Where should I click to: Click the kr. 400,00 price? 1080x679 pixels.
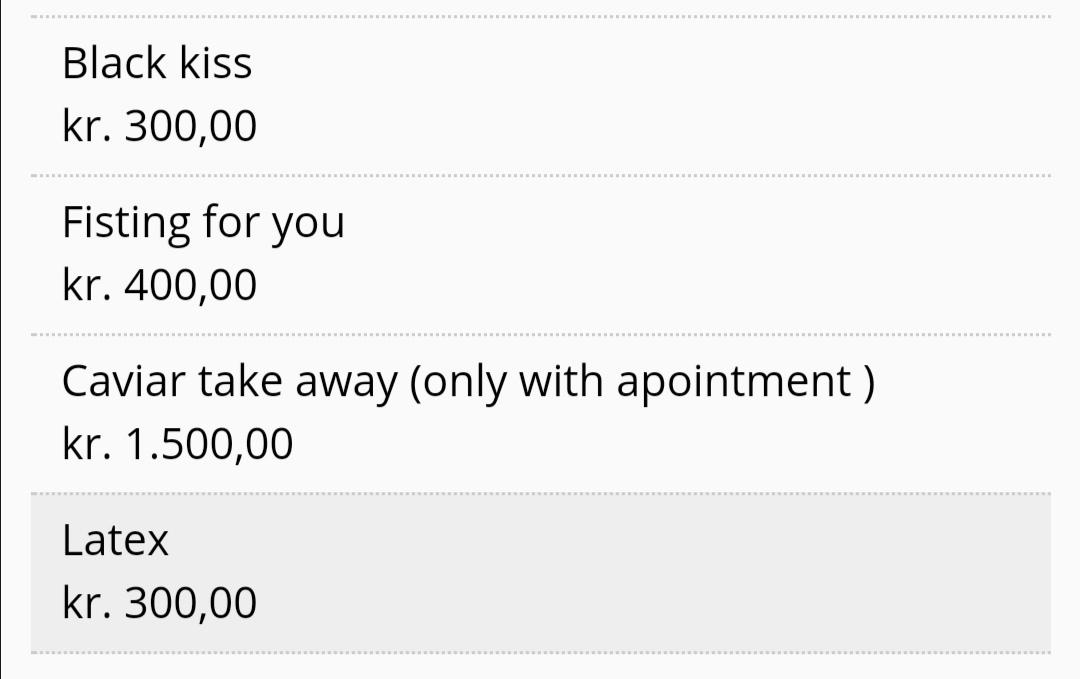coord(159,286)
